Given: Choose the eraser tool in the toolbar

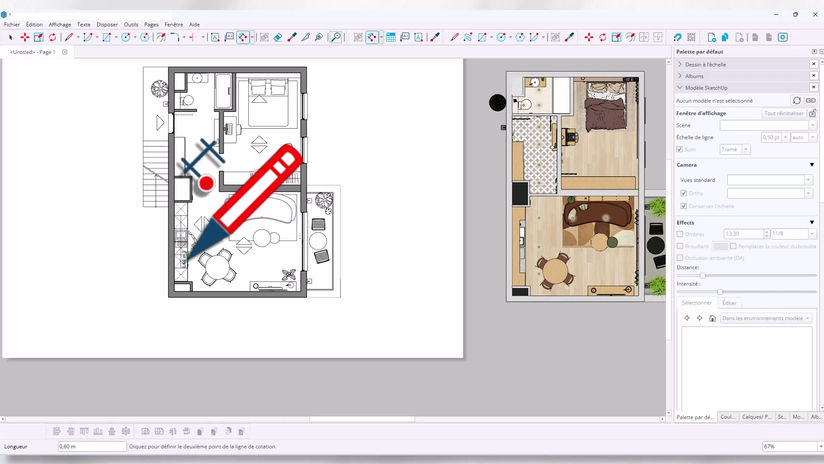Looking at the screenshot, I should [278, 37].
